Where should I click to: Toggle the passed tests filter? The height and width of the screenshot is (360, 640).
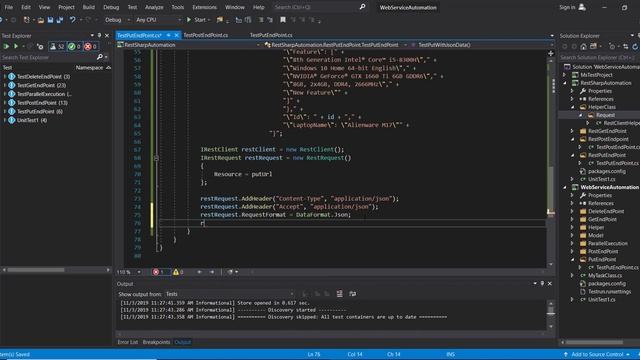pyautogui.click(x=74, y=47)
